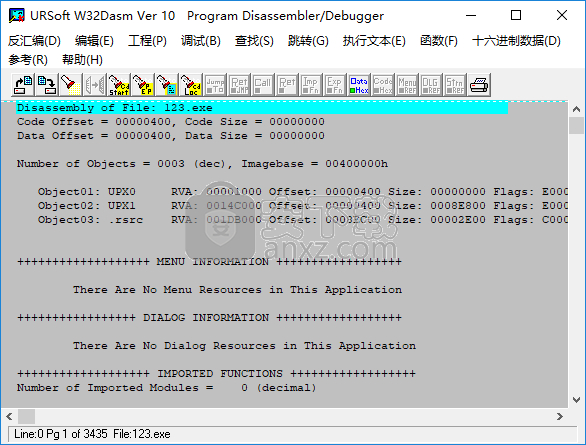Screen dimensions: 586x445
Task: Open the Imp Fn imported functions button
Action: point(311,85)
